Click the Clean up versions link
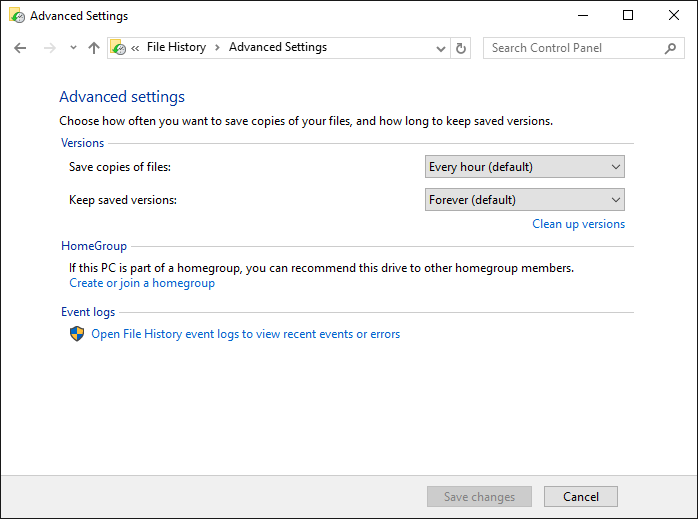 [x=579, y=224]
